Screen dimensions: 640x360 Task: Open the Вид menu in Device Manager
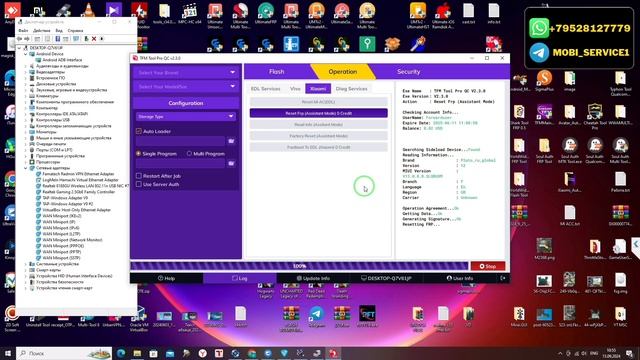pyautogui.click(x=59, y=31)
